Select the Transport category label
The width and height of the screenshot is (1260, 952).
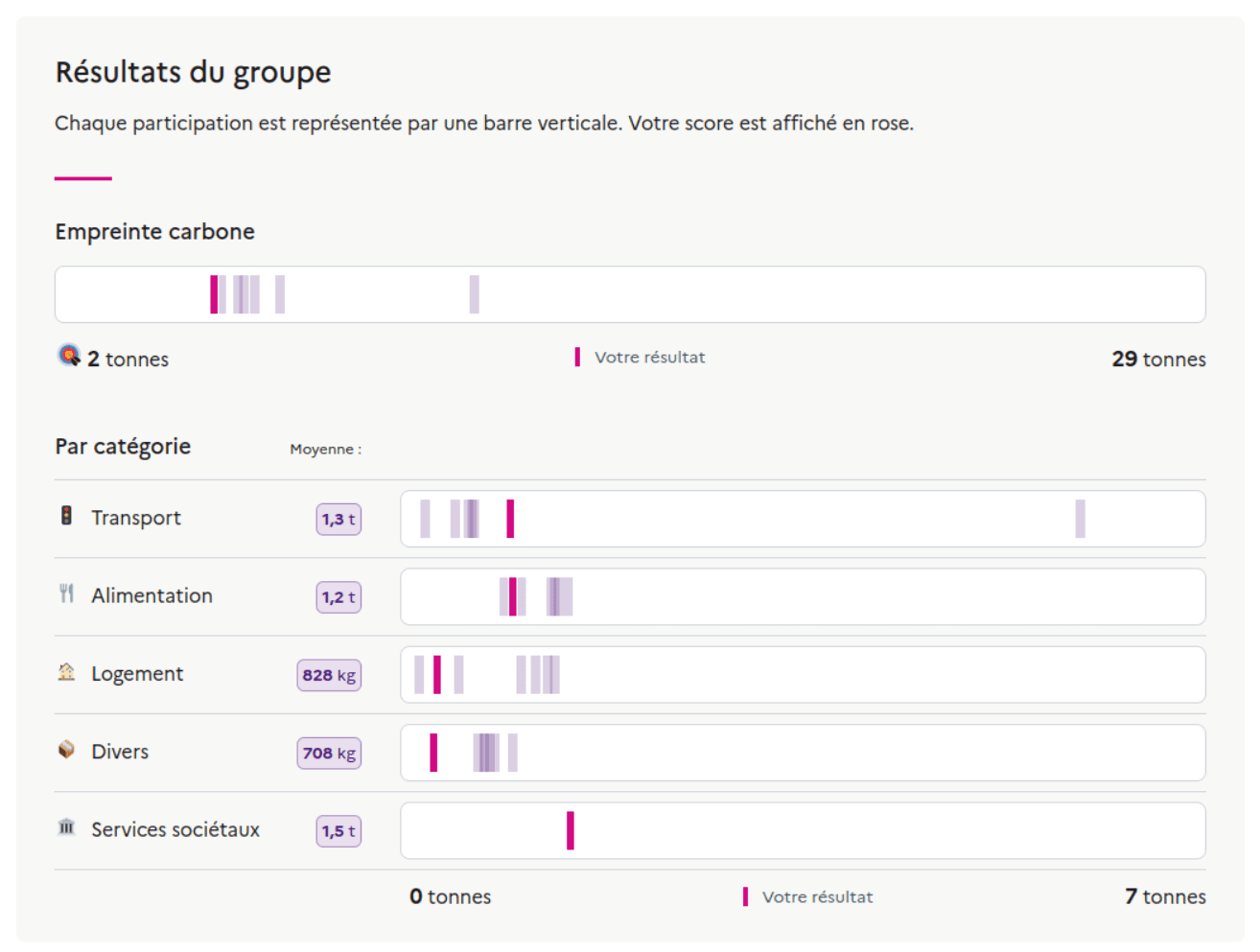135,518
